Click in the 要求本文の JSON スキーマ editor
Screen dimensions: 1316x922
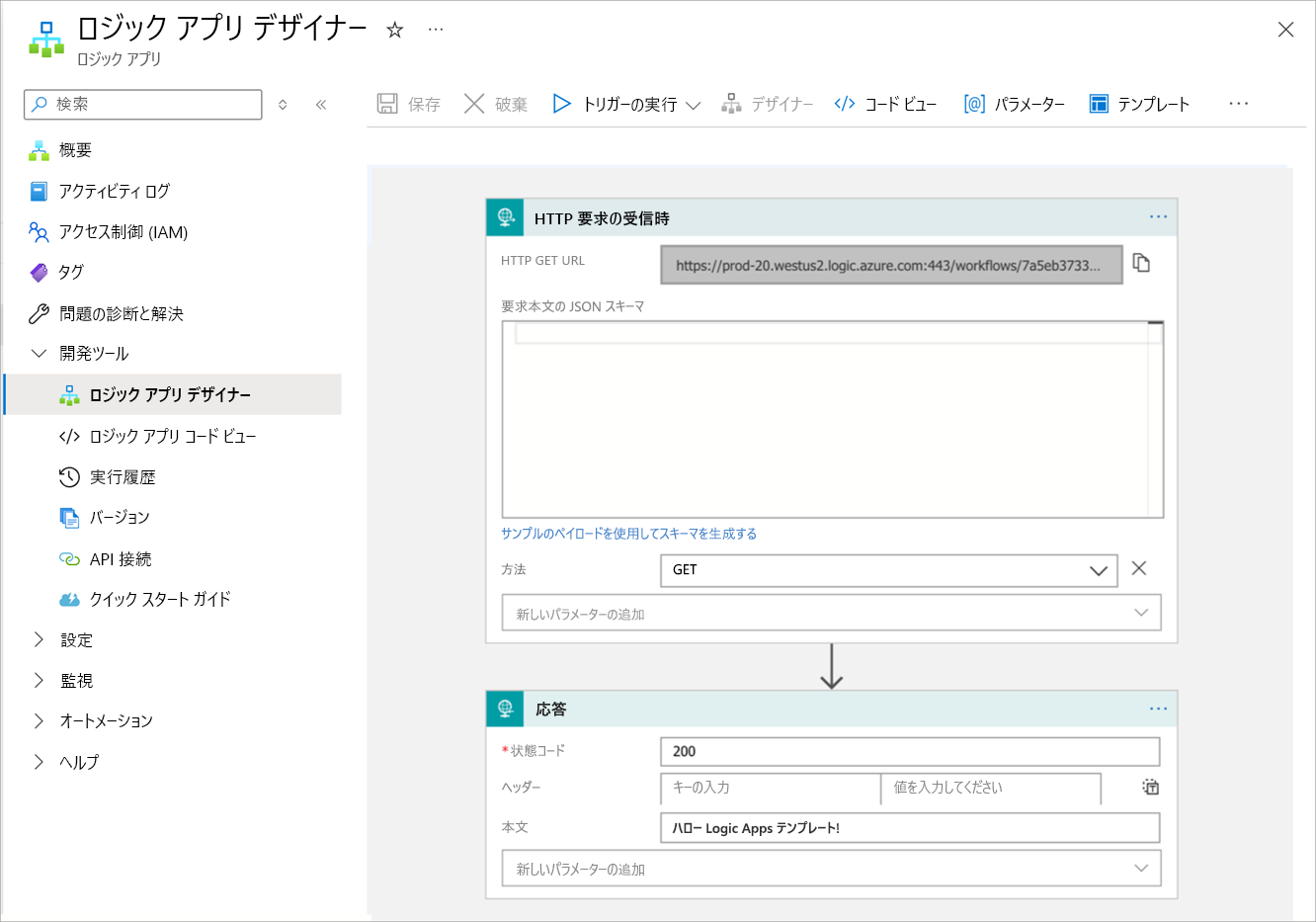click(832, 419)
